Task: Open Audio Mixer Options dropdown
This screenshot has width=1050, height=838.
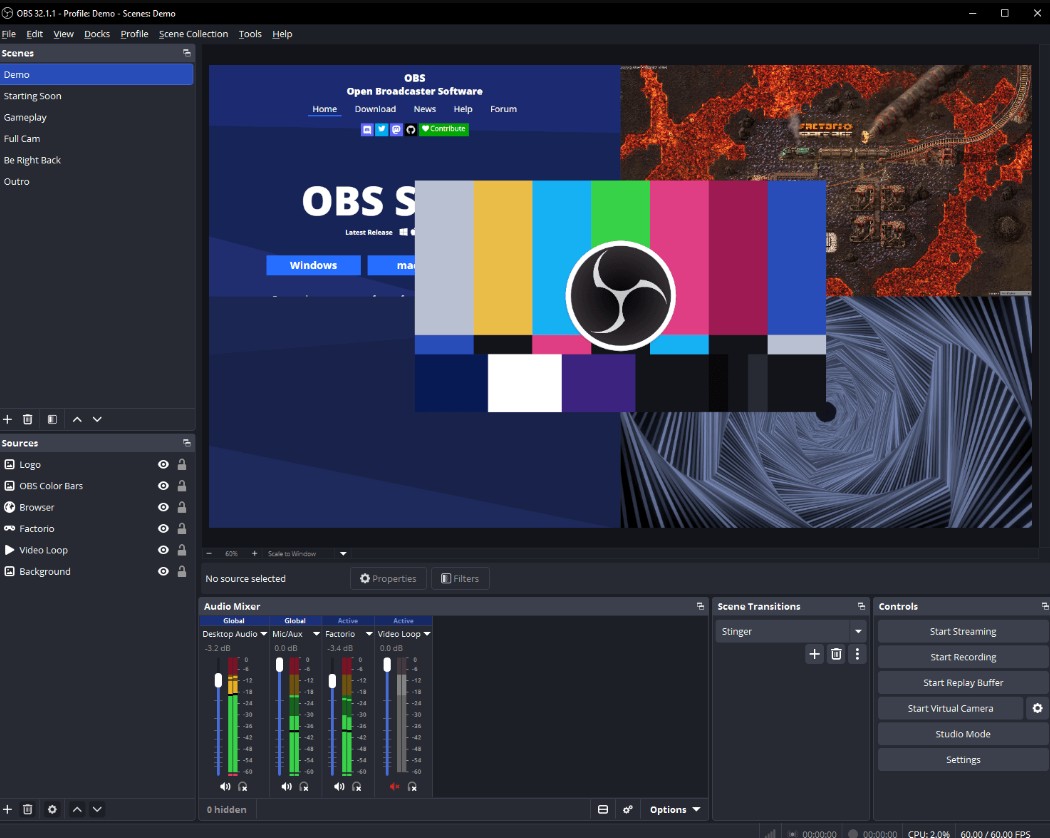Action: point(675,809)
